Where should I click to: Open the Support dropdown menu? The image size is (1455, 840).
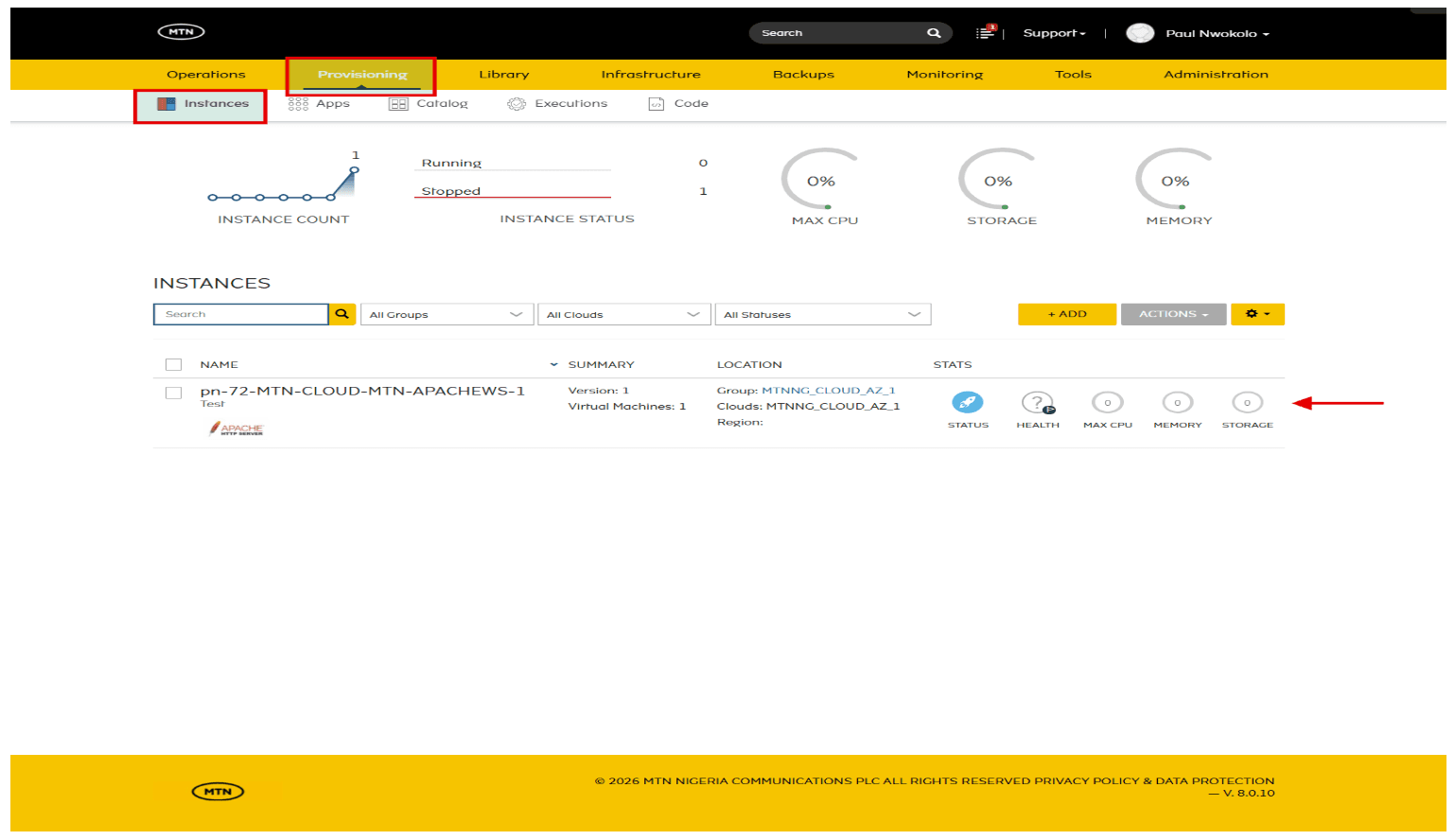(1054, 33)
